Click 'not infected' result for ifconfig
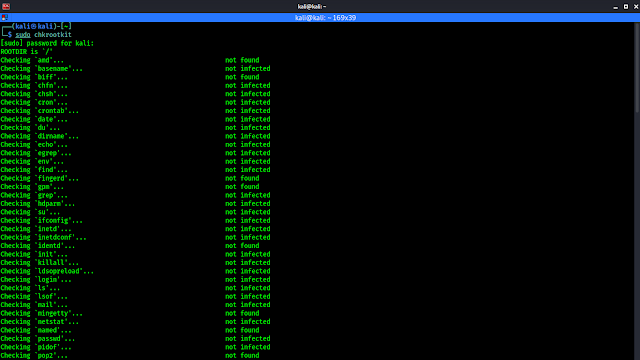Viewport: 640px width, 360px height. (248, 220)
